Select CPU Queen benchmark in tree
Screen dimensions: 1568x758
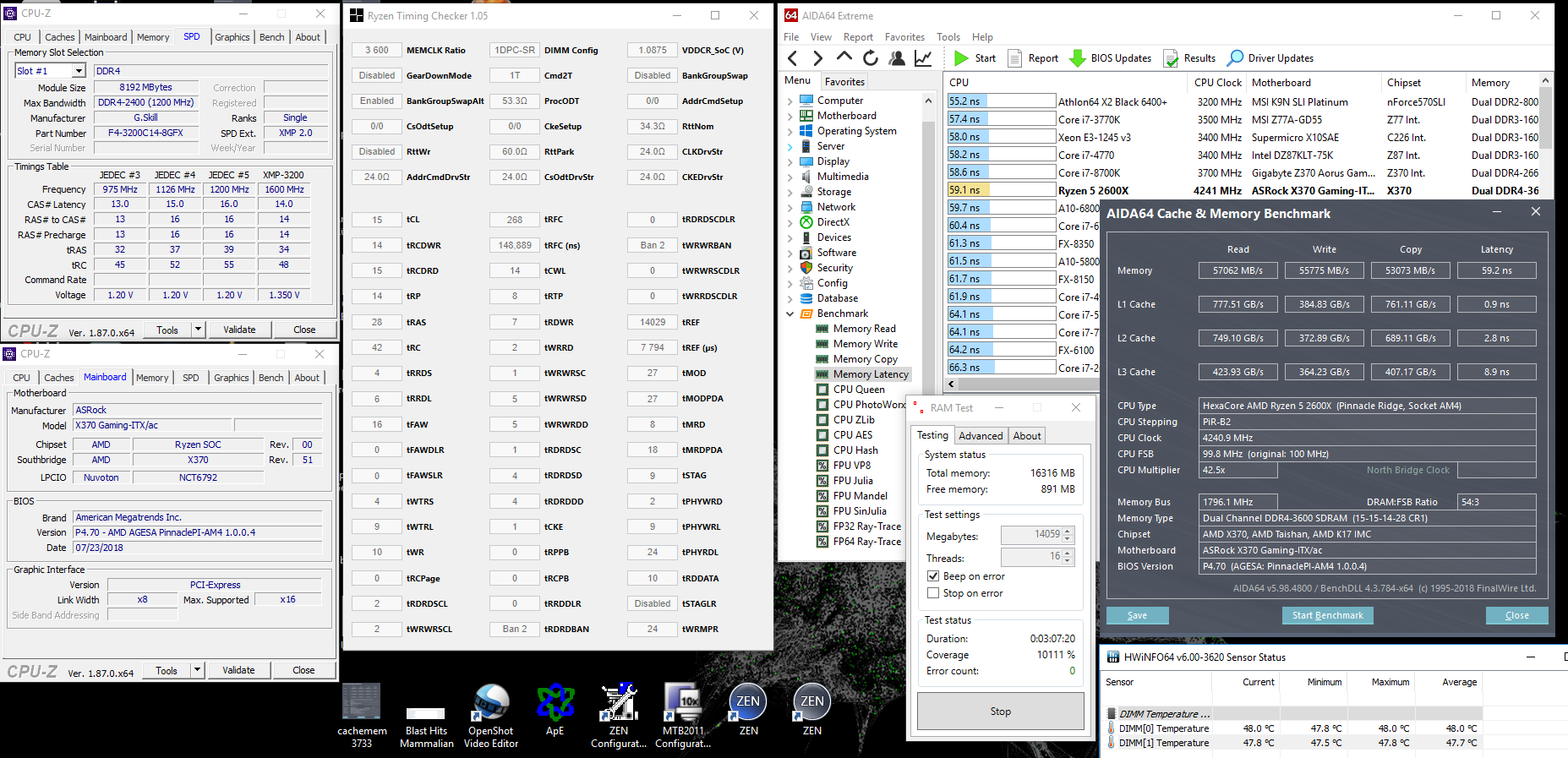coord(850,390)
